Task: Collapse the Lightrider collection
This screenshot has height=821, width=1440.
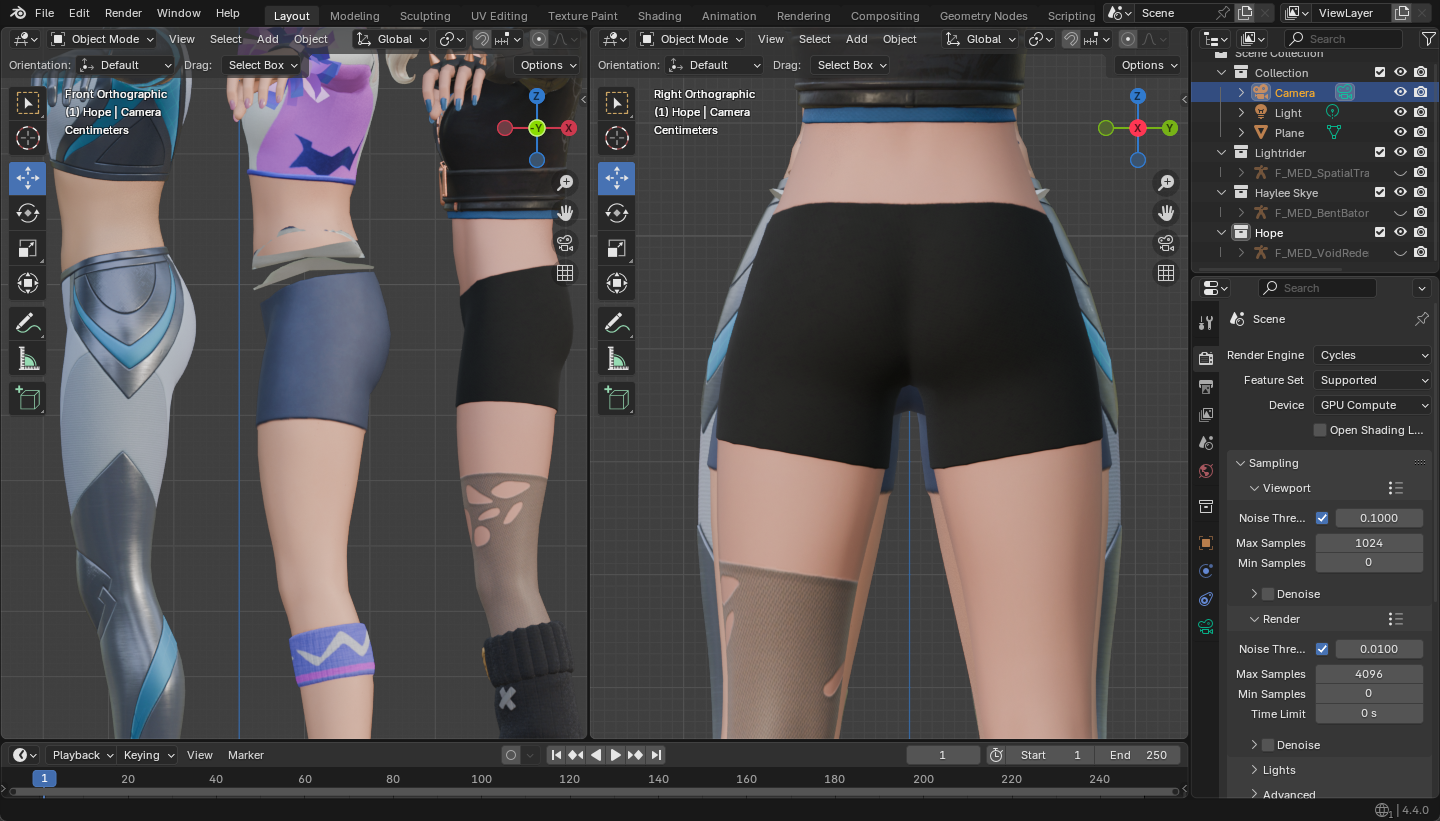Action: tap(1221, 152)
